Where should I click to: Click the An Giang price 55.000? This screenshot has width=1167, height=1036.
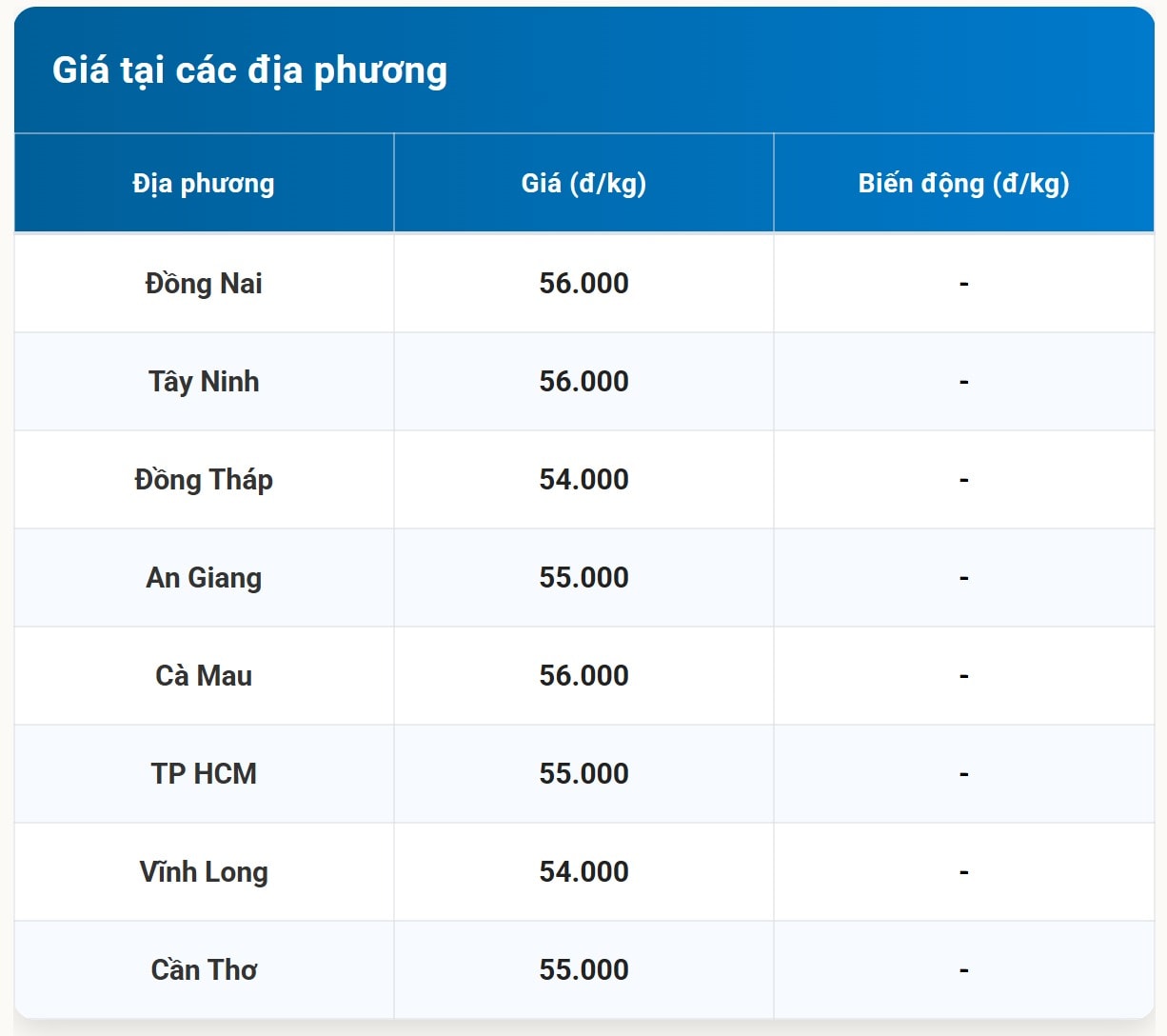pos(583,578)
